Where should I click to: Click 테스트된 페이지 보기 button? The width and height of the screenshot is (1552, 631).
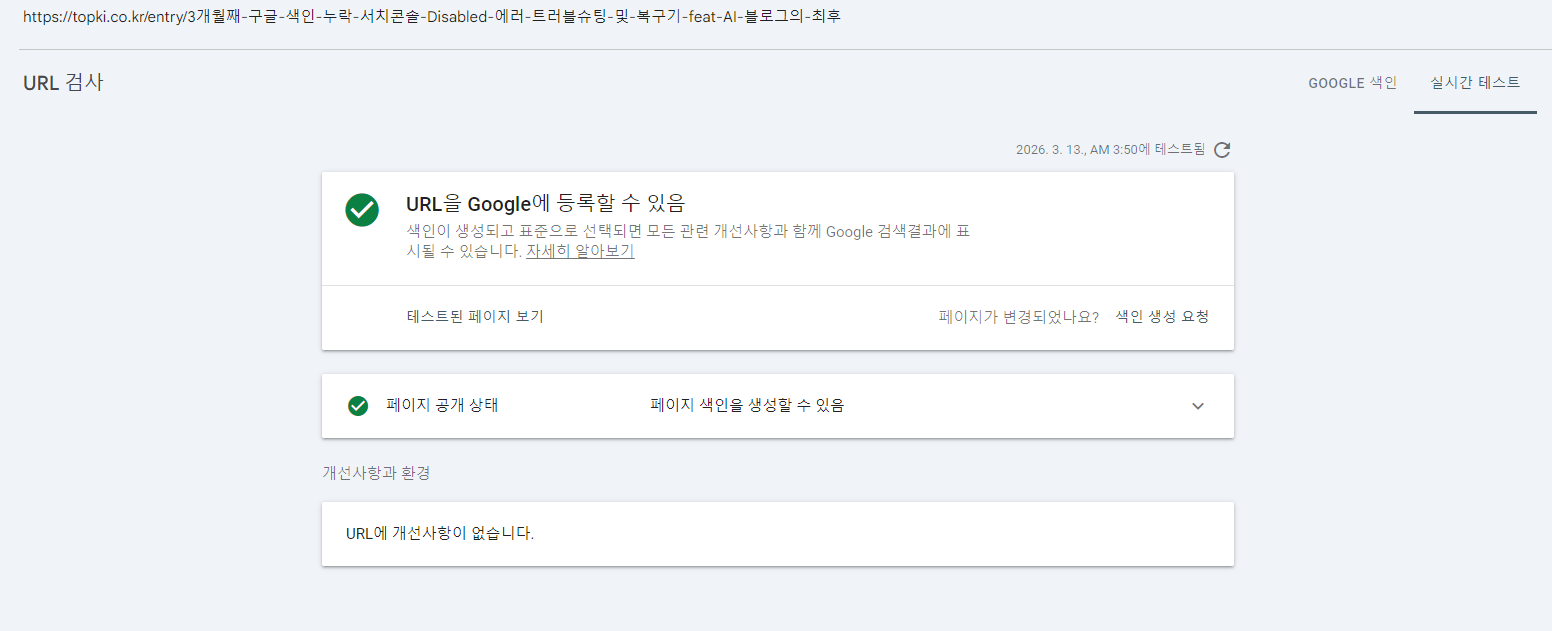pos(475,317)
